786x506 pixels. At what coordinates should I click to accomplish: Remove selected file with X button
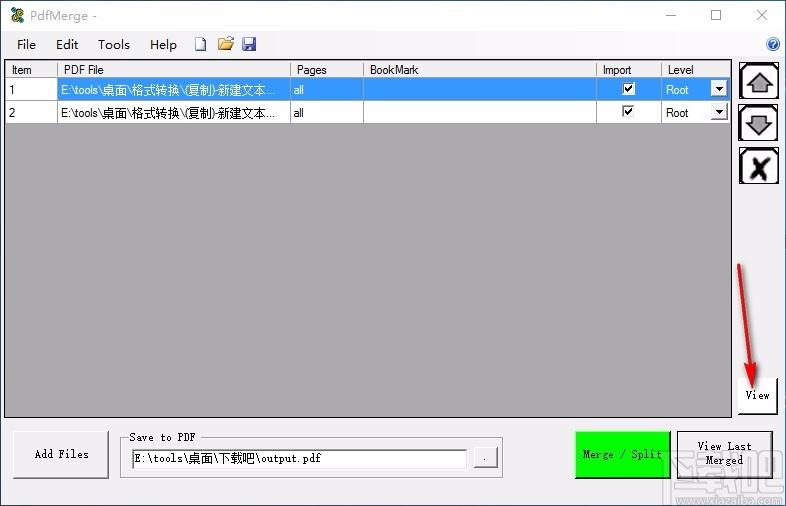tap(759, 166)
